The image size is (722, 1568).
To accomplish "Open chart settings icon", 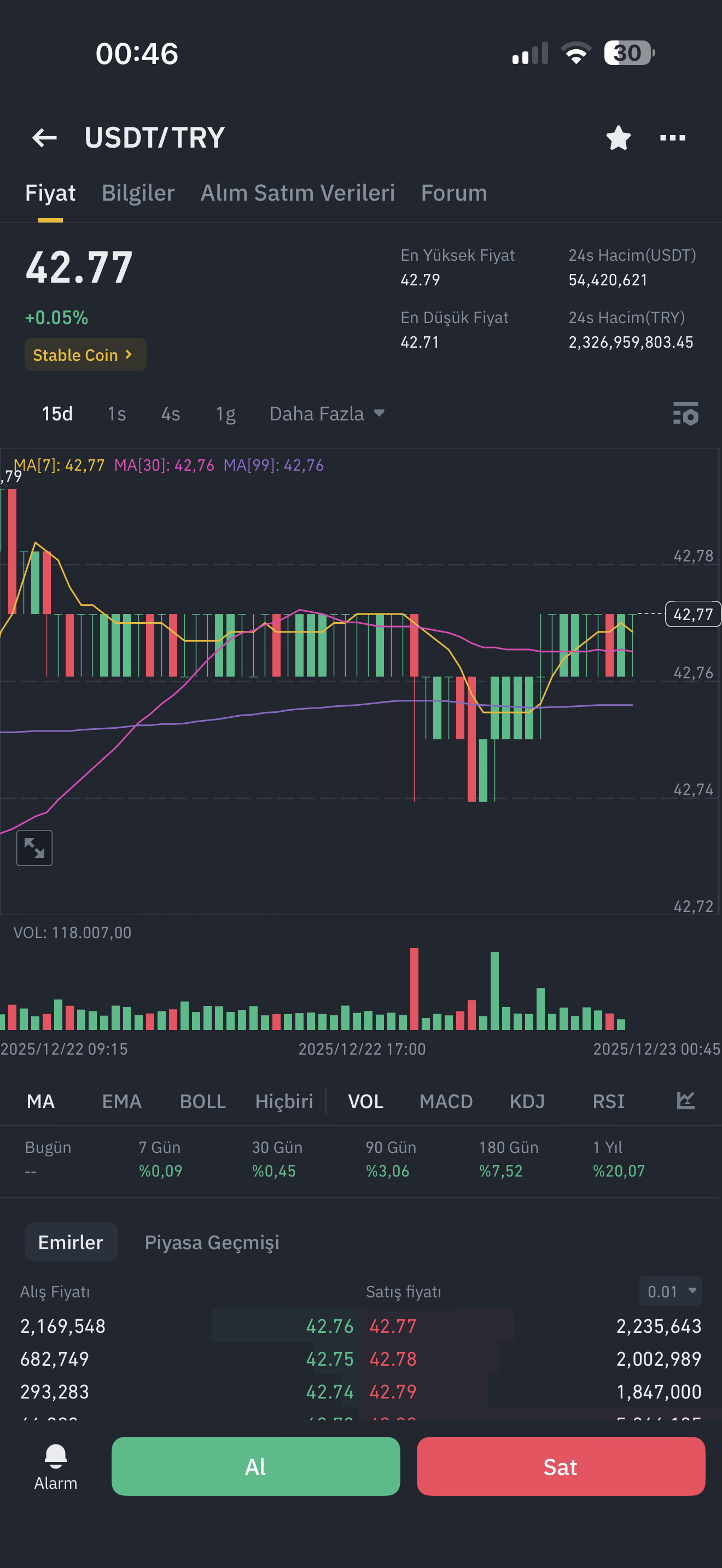I will tap(685, 414).
